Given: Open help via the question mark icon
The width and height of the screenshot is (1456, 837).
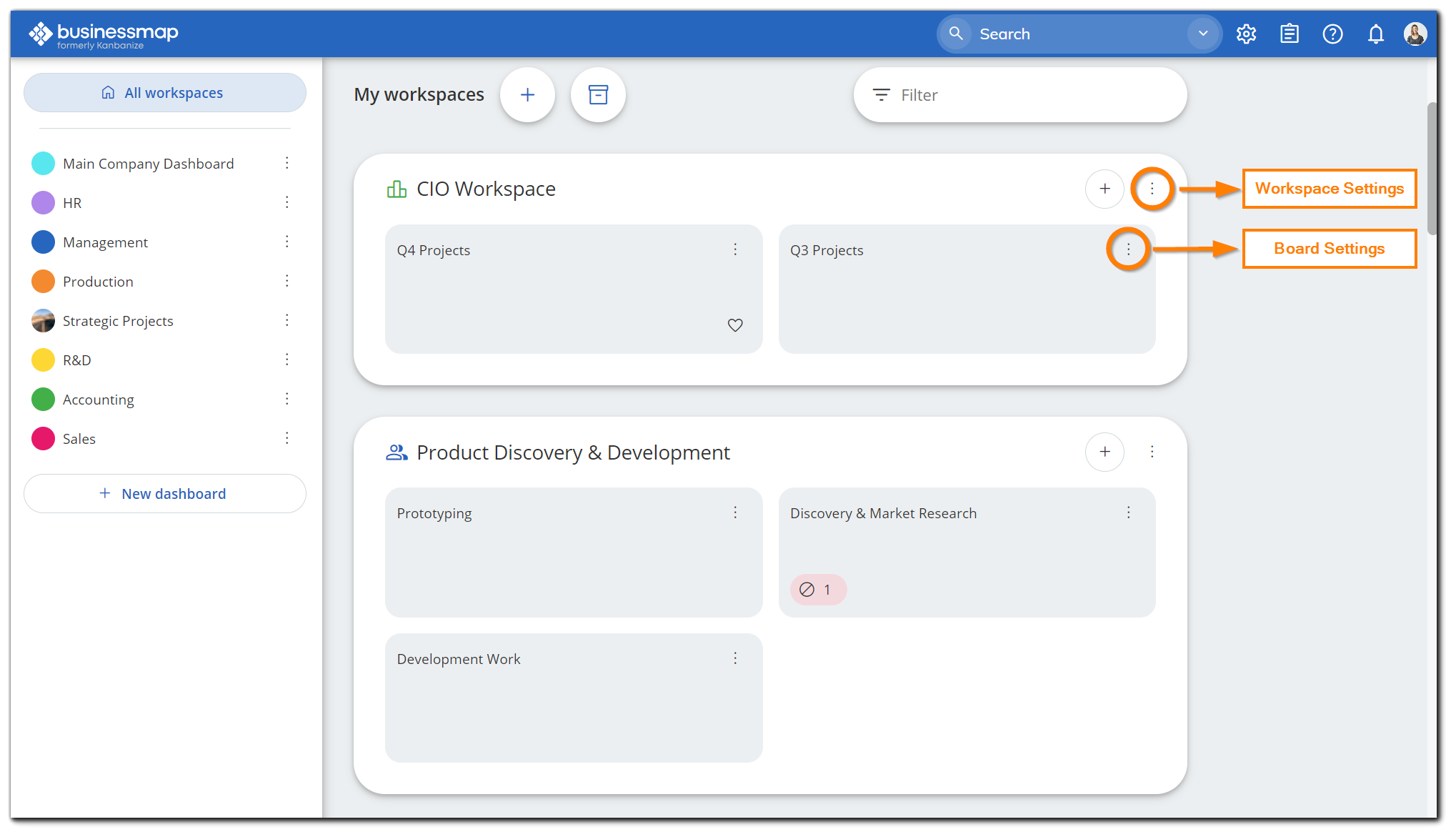Looking at the screenshot, I should (1333, 34).
